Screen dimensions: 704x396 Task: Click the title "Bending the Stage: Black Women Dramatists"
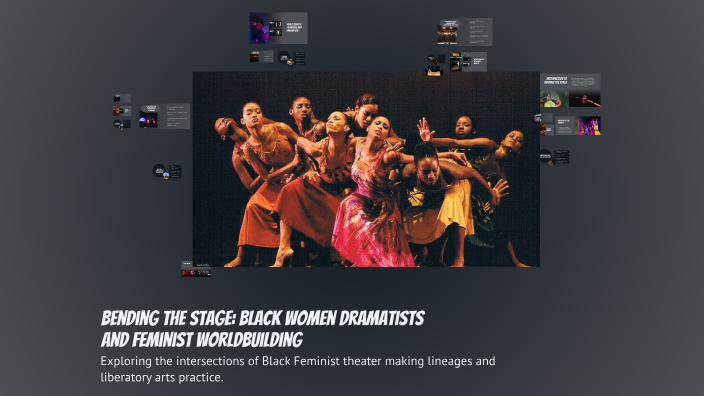coord(263,318)
